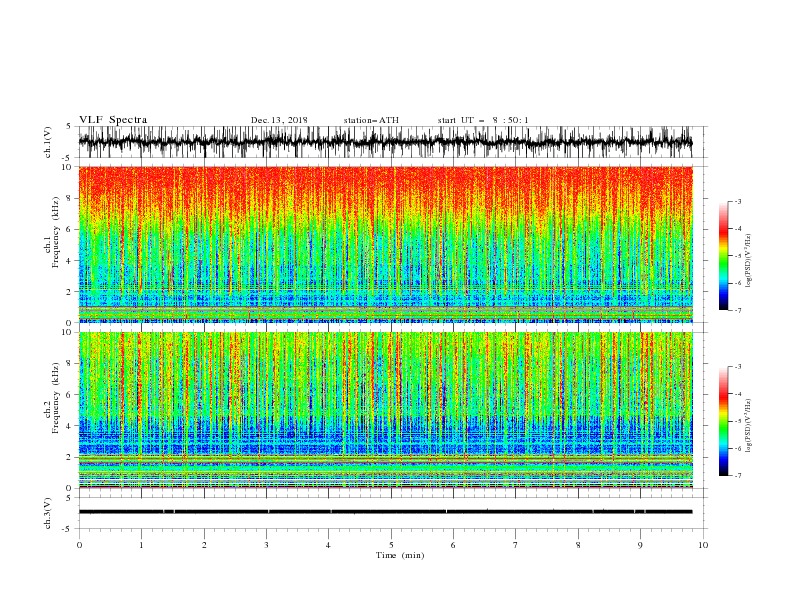Select the date text "Dec. 13, 2018"
This screenshot has width=792, height=612.
(279, 120)
